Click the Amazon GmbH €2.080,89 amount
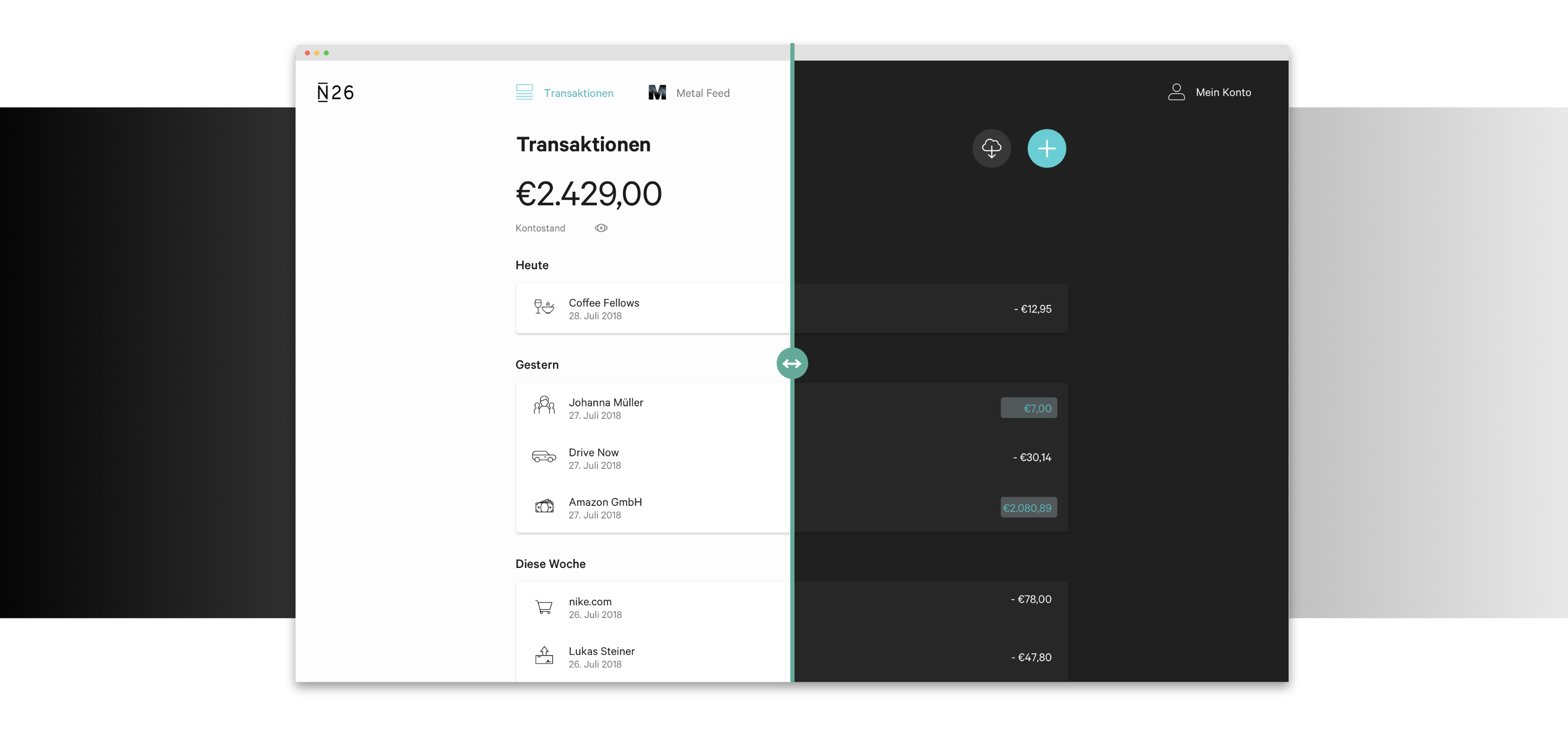The width and height of the screenshot is (1568, 738). pos(1028,507)
